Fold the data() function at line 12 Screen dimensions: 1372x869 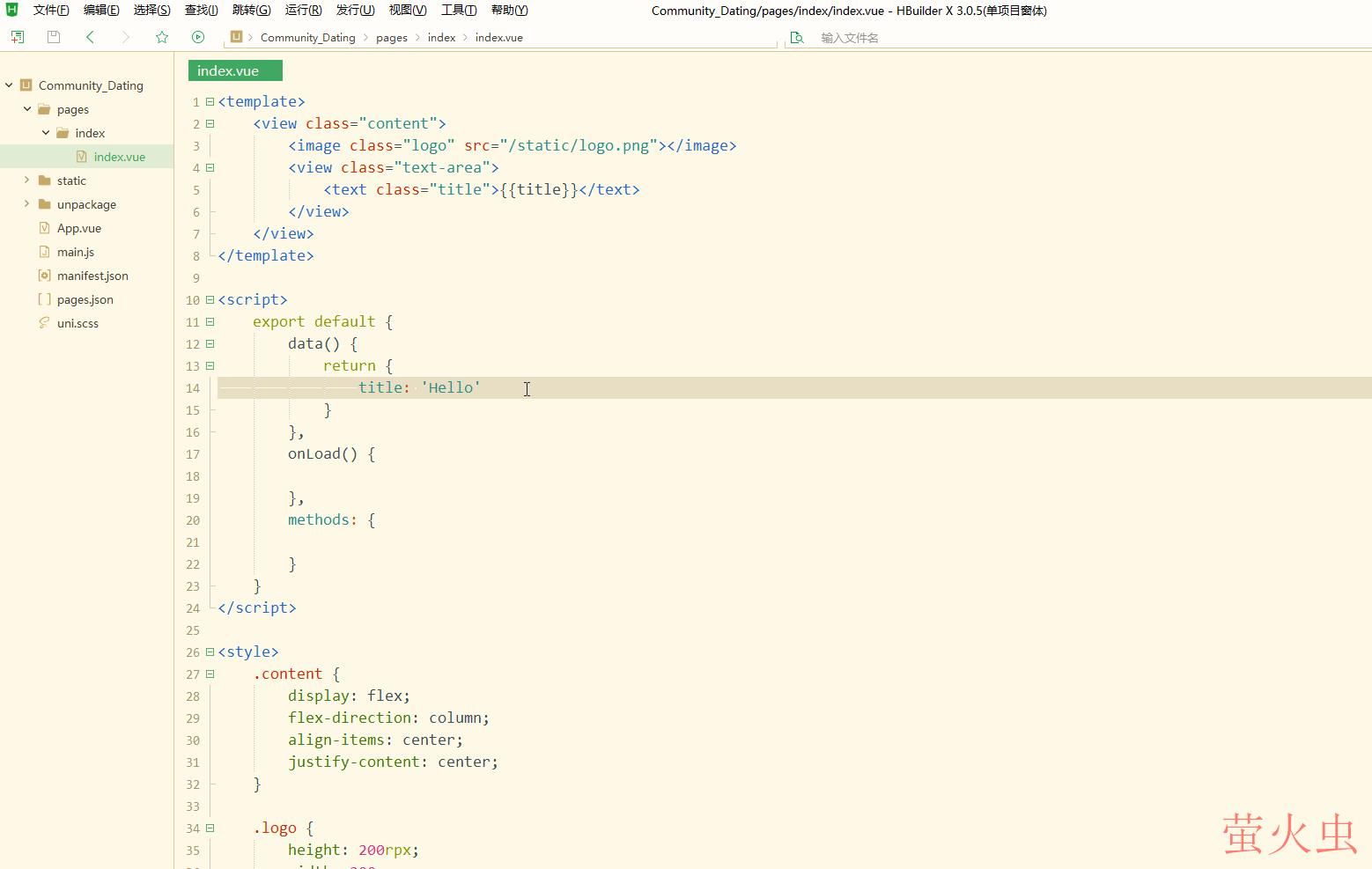pos(210,343)
